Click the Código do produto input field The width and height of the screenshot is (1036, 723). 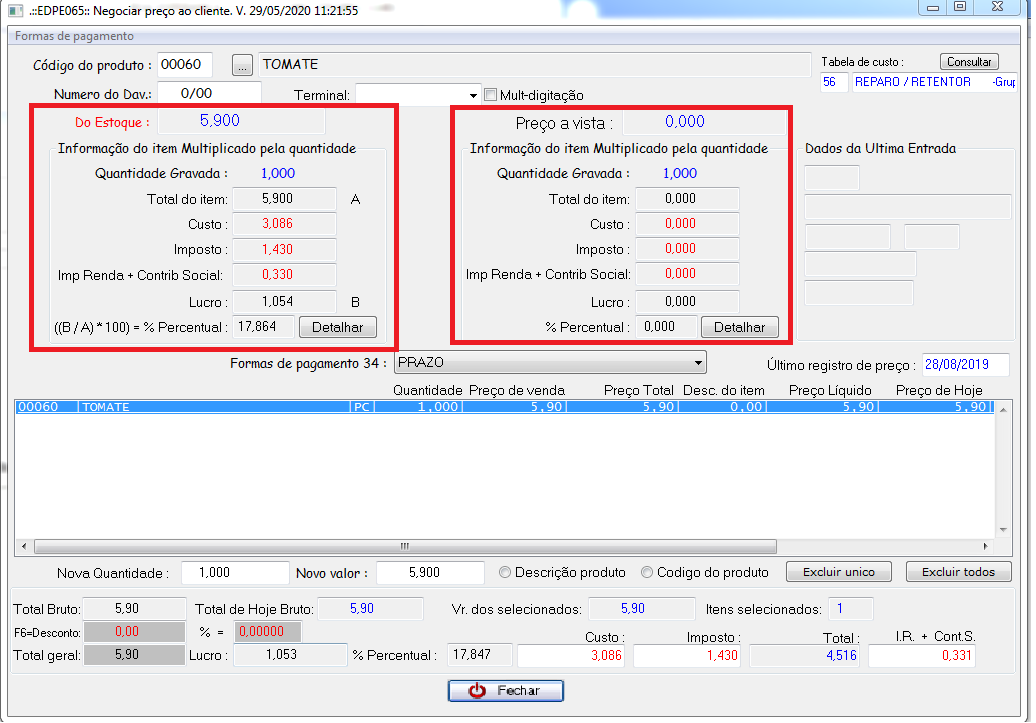coord(185,65)
